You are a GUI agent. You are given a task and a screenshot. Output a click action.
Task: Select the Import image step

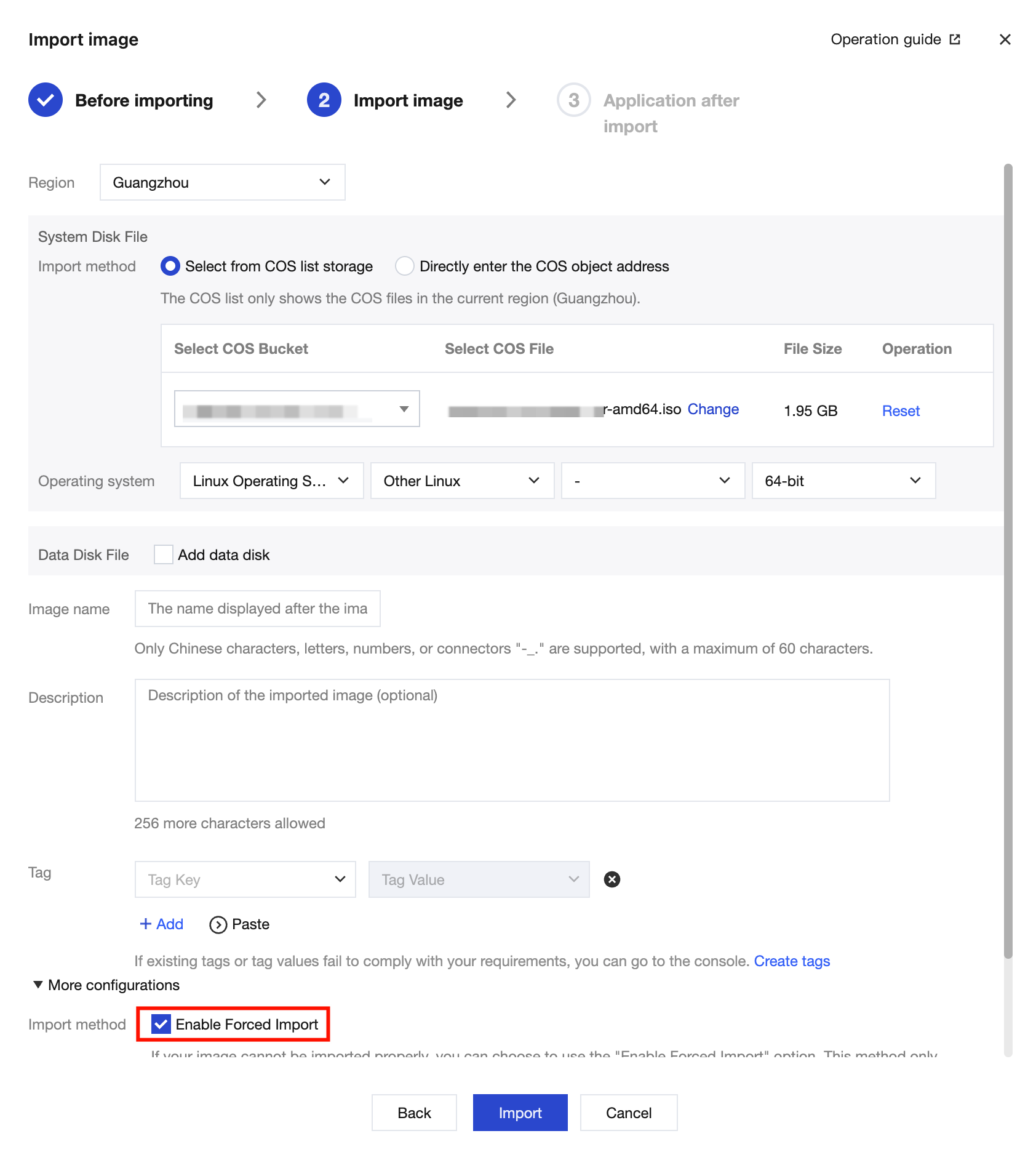[408, 100]
